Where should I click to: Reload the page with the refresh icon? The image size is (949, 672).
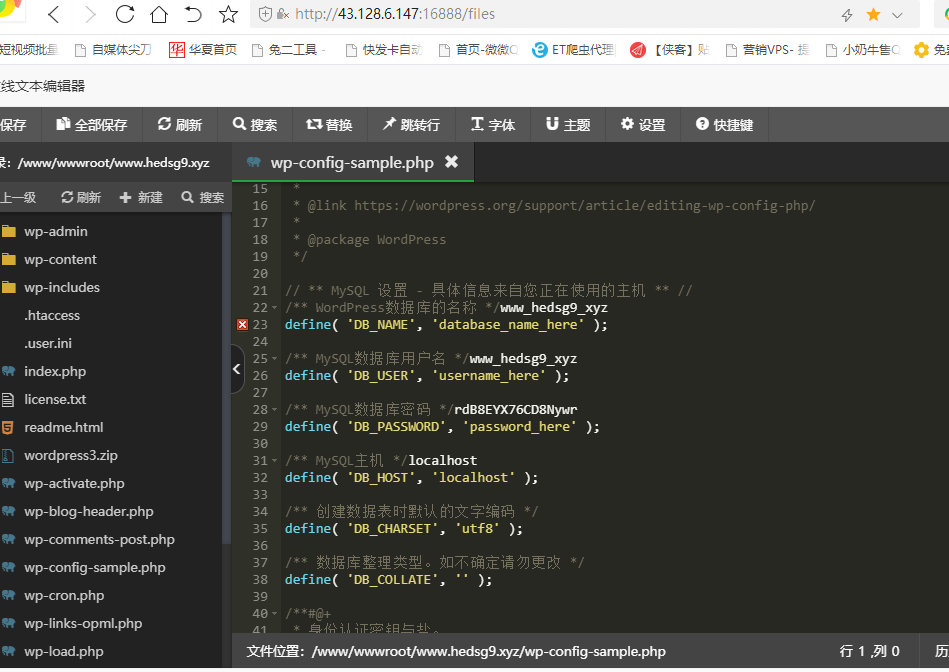coord(125,14)
